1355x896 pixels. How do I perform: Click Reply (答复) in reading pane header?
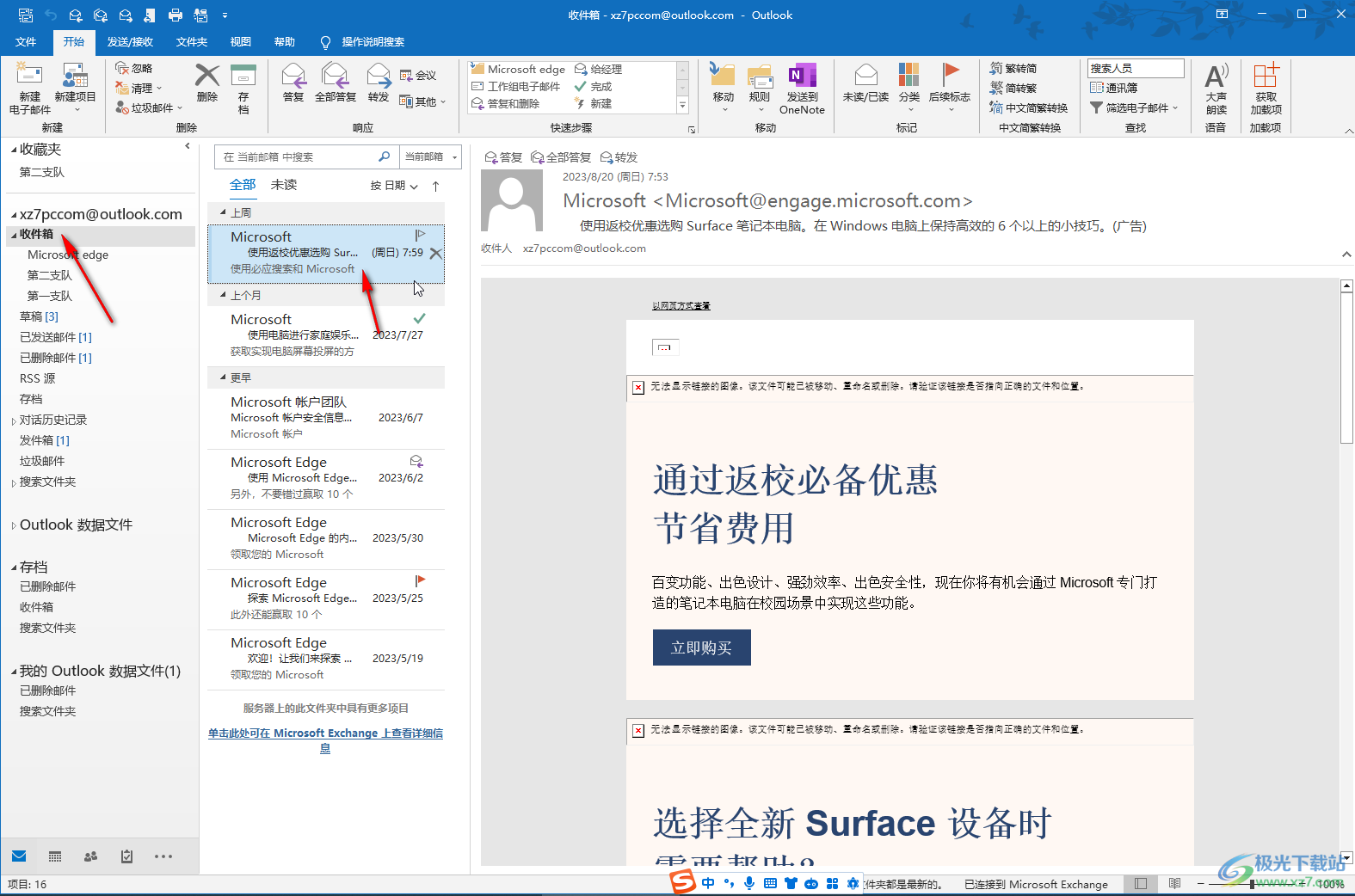point(503,157)
